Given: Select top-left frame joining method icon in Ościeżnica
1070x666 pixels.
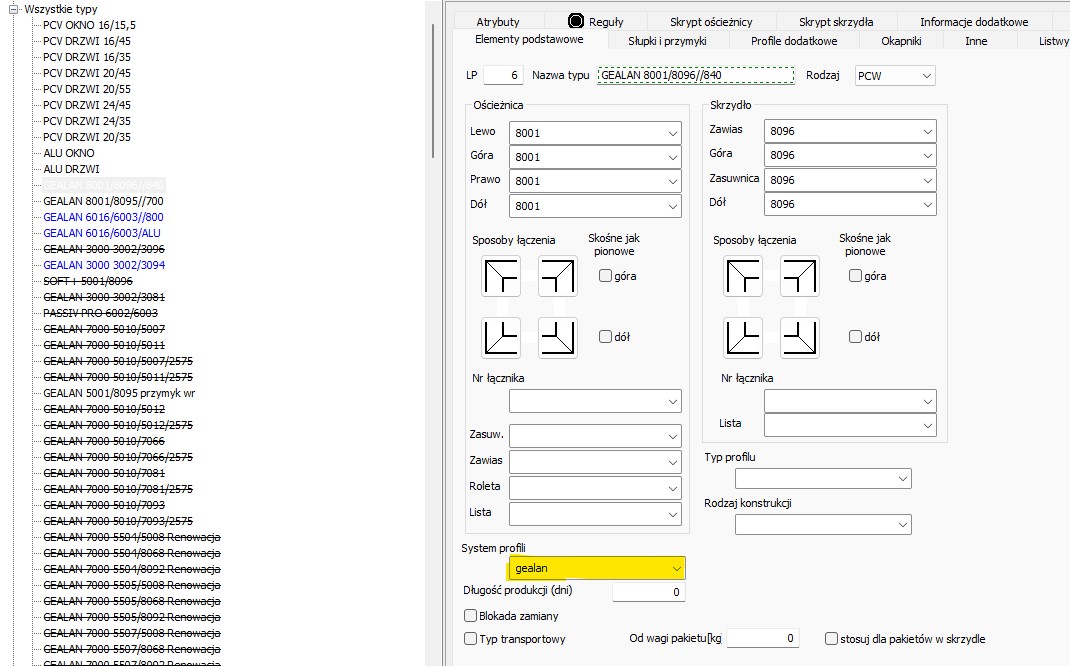Looking at the screenshot, I should pyautogui.click(x=501, y=276).
